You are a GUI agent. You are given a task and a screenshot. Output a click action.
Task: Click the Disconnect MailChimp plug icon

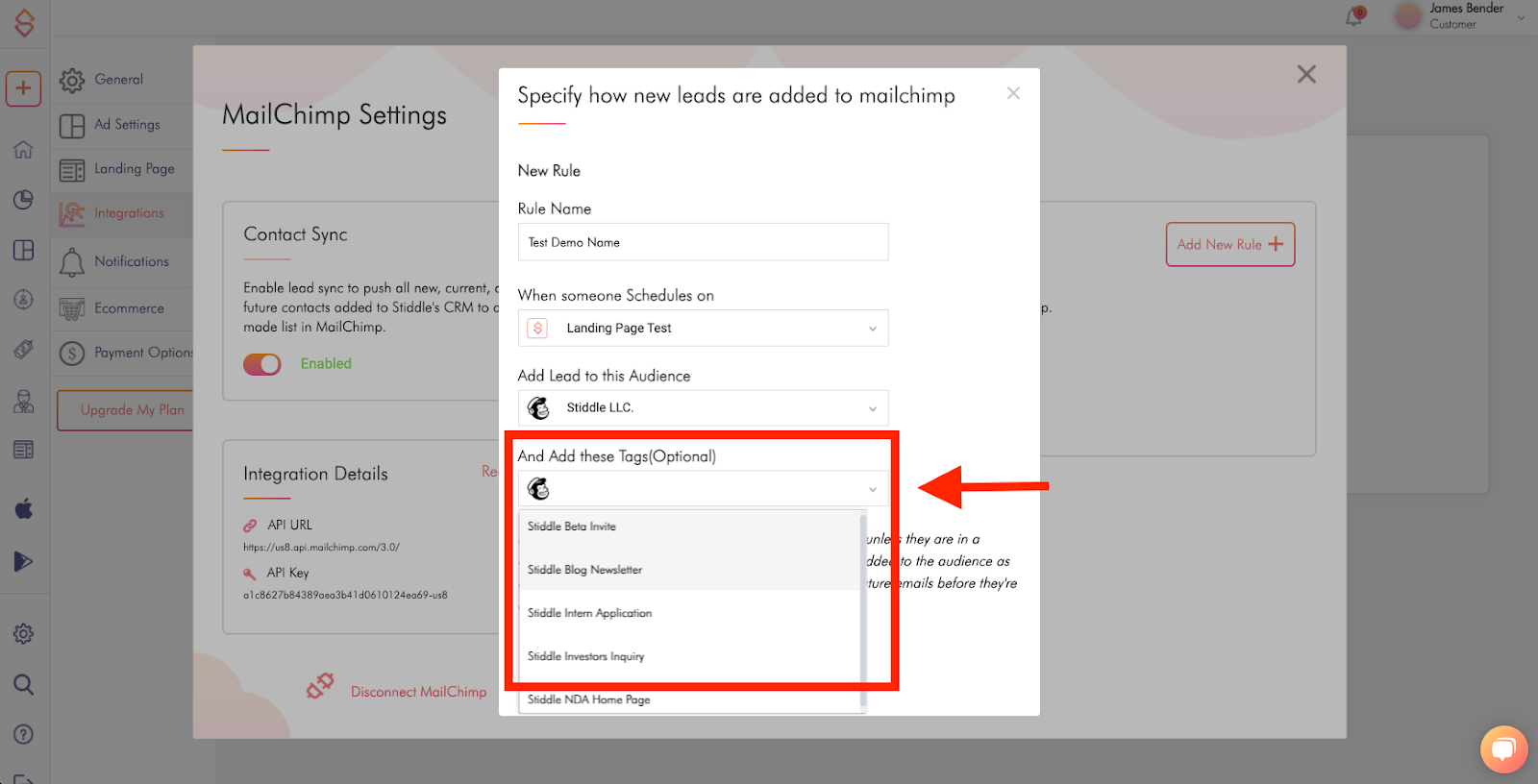(320, 686)
